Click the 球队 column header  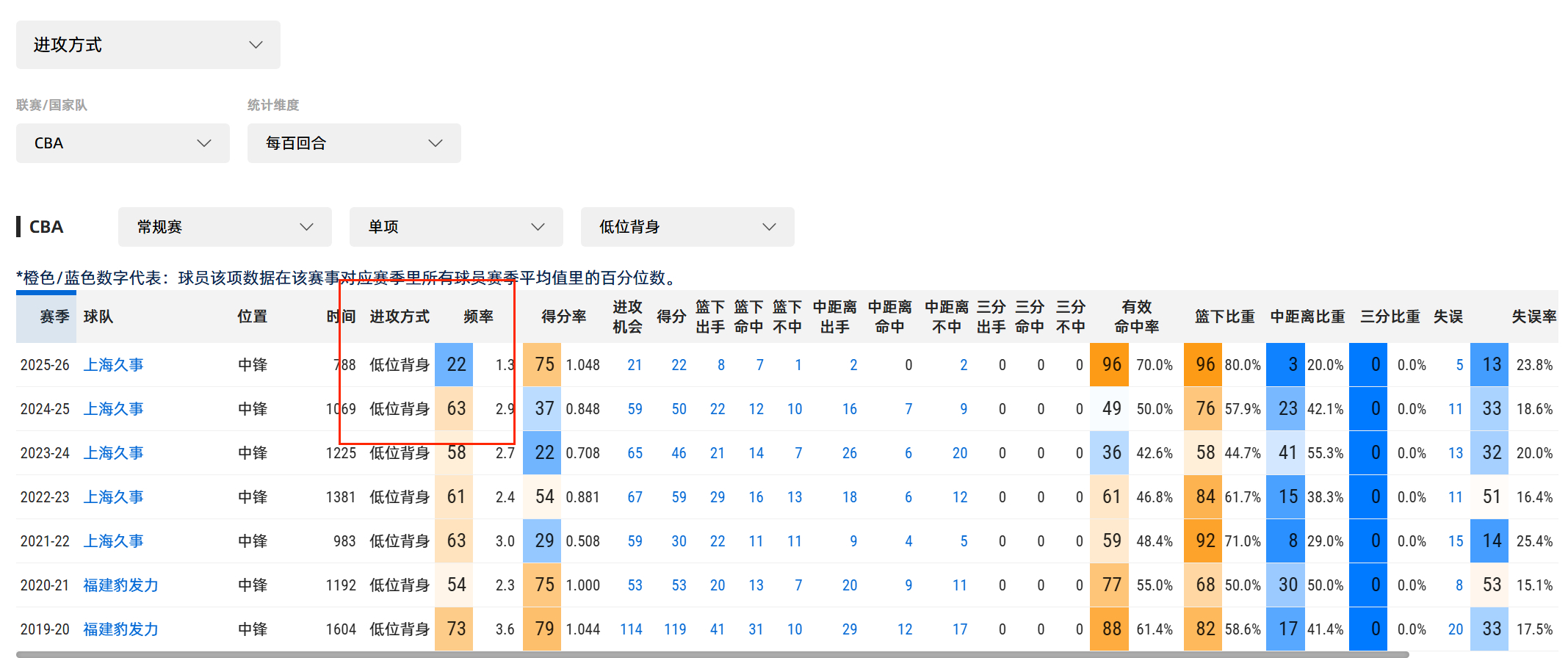coord(98,317)
